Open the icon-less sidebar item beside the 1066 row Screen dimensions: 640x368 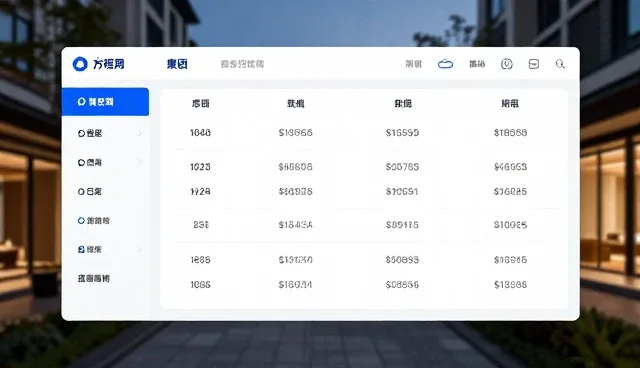tap(94, 279)
